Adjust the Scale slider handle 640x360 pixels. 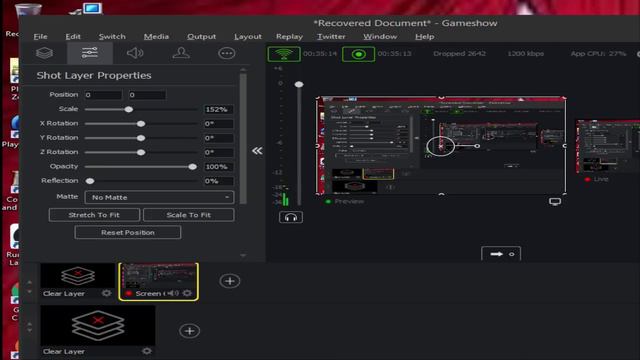(129, 109)
